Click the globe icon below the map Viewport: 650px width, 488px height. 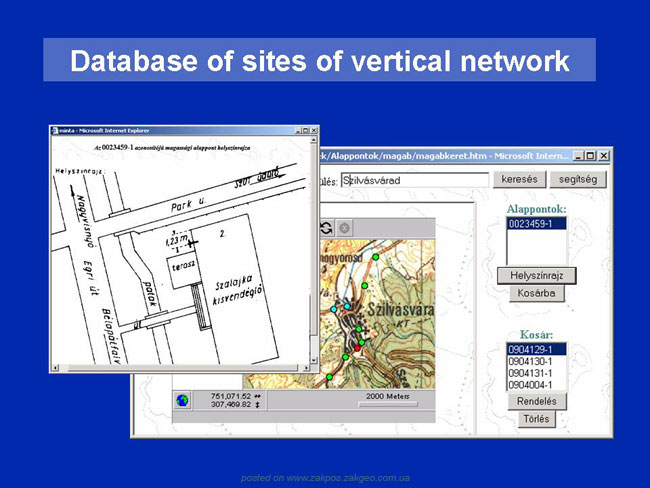(182, 401)
